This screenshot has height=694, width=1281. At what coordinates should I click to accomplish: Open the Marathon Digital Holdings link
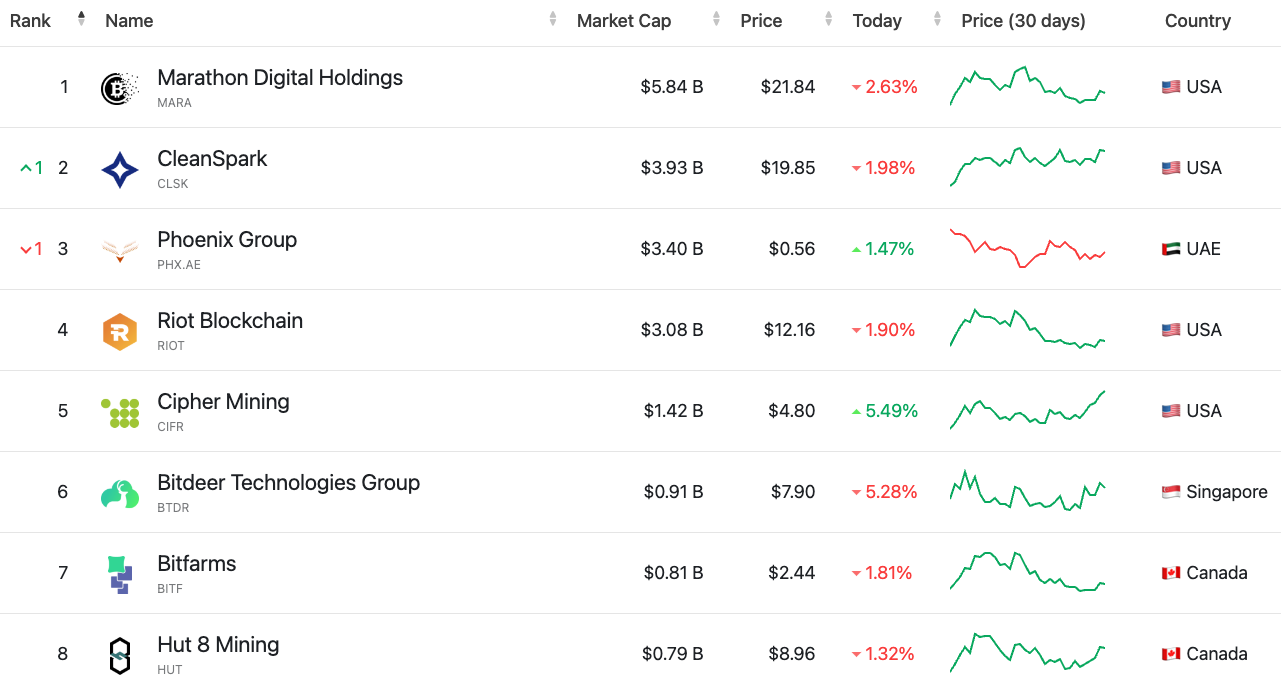(x=280, y=78)
